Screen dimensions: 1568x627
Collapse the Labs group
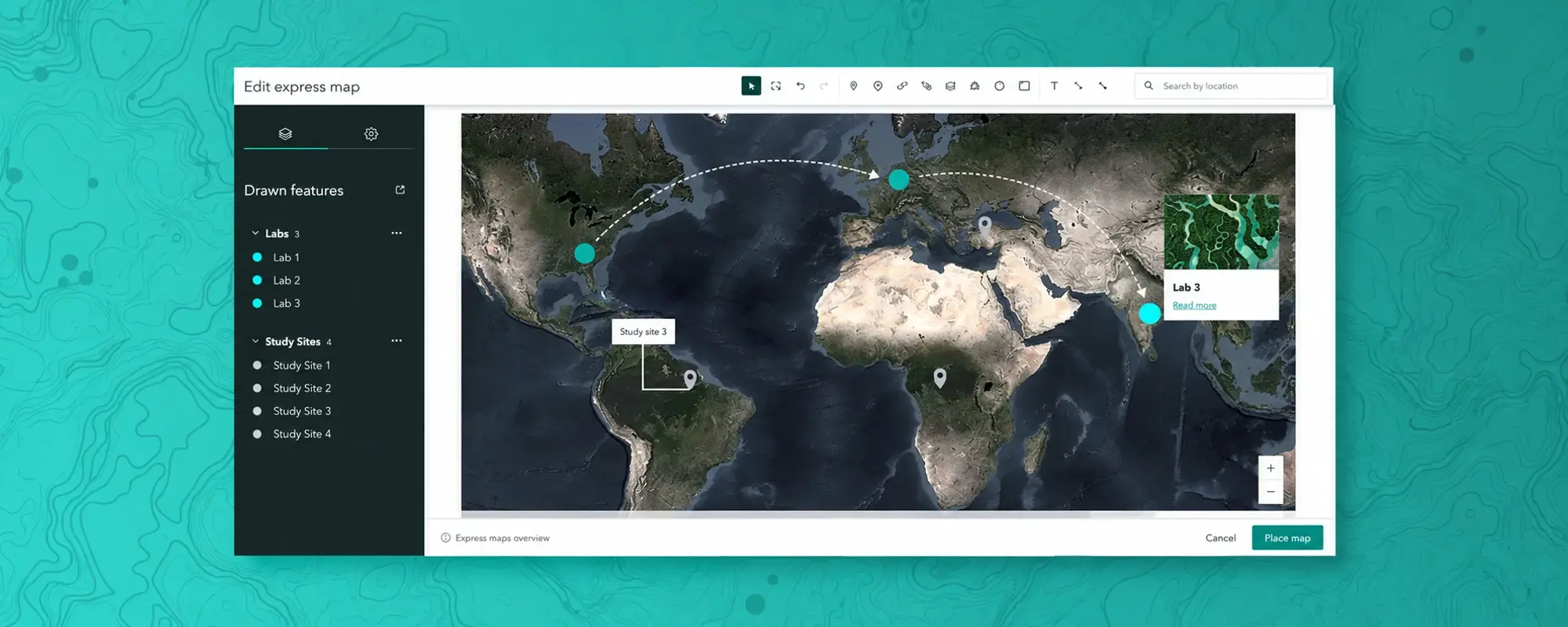[255, 234]
